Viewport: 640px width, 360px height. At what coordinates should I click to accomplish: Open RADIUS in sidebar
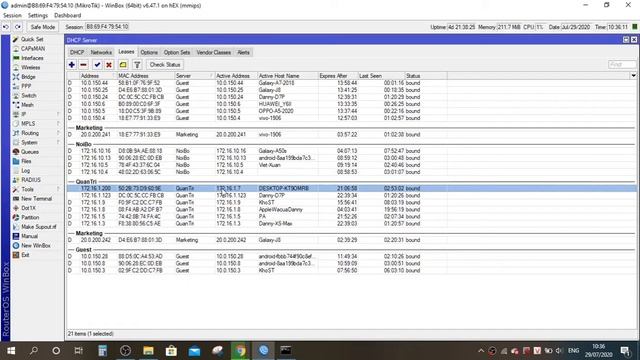tap(31, 180)
